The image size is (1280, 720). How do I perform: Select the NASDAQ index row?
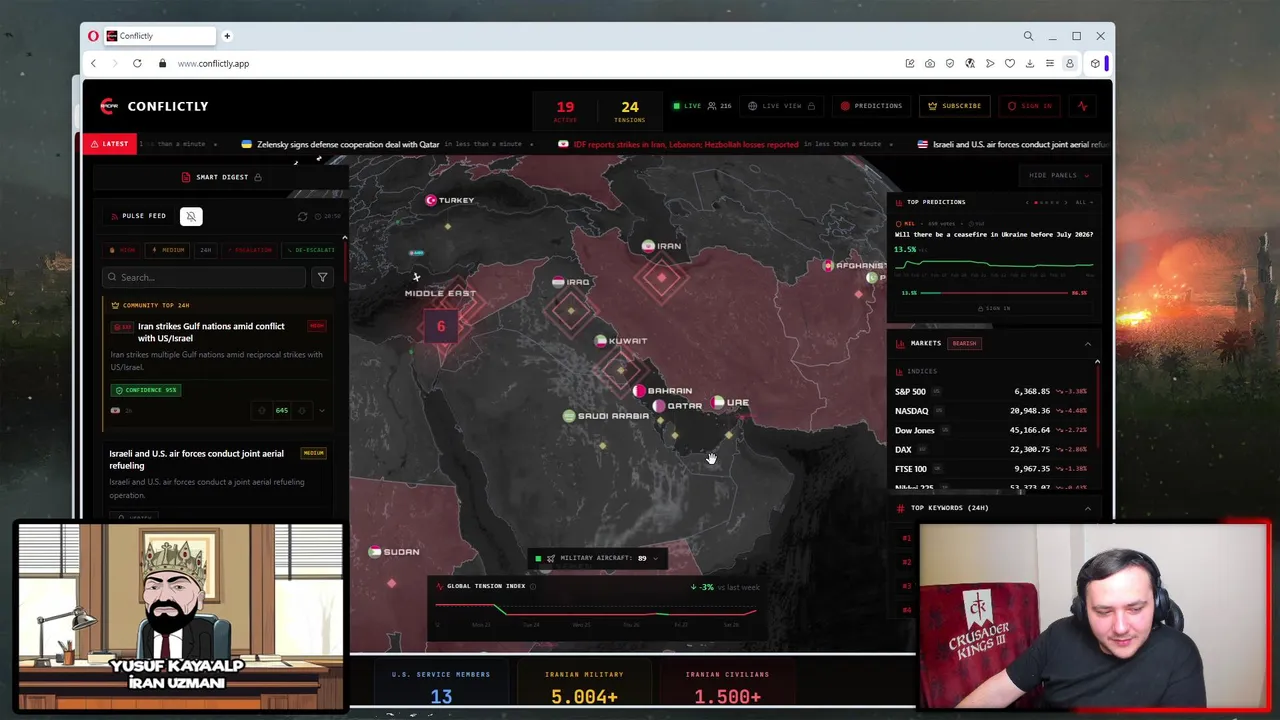click(x=991, y=411)
